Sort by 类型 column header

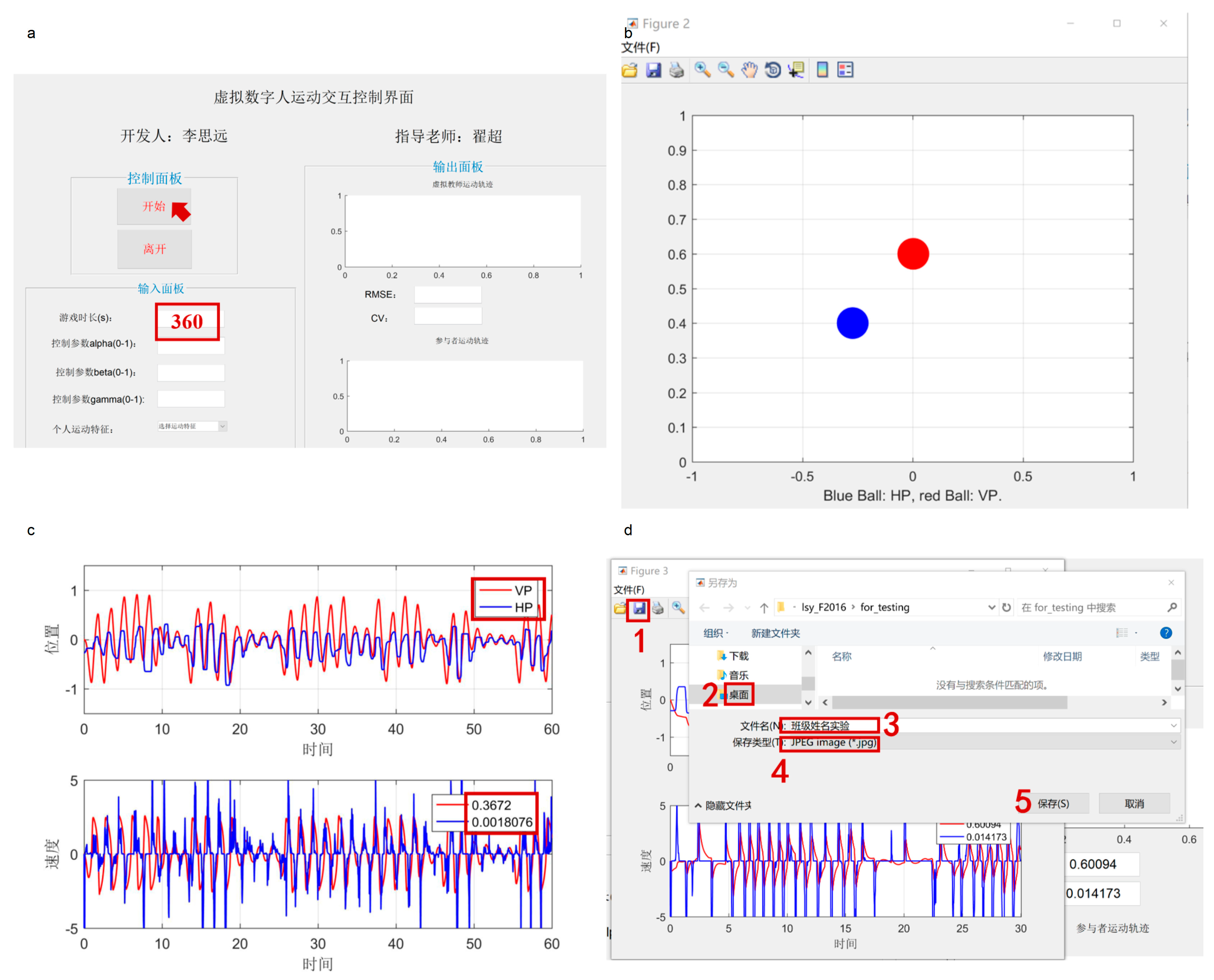[x=1150, y=657]
